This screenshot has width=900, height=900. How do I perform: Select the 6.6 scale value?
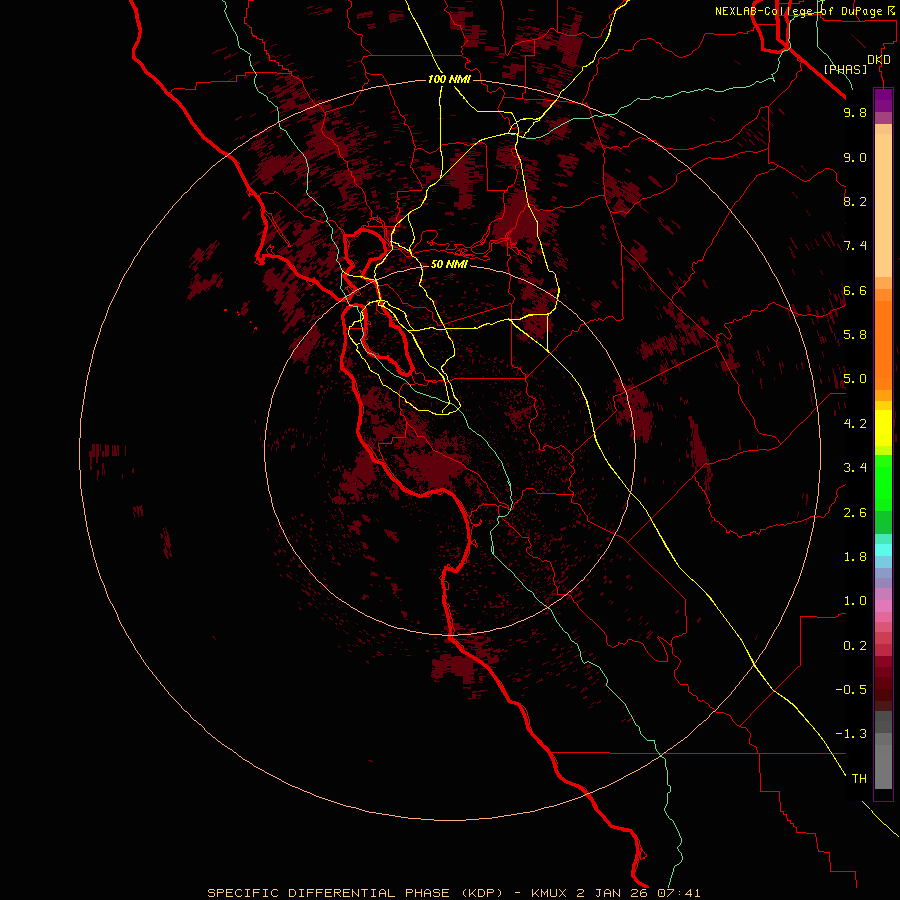coord(855,290)
